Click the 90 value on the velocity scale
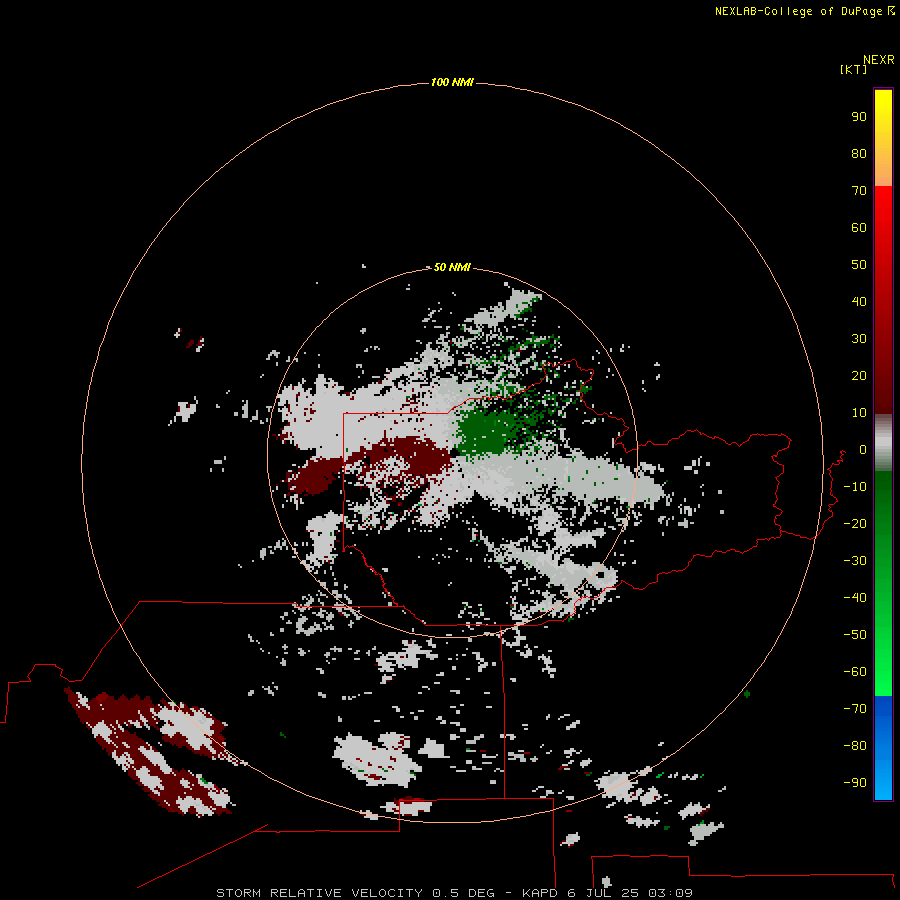 pos(859,117)
